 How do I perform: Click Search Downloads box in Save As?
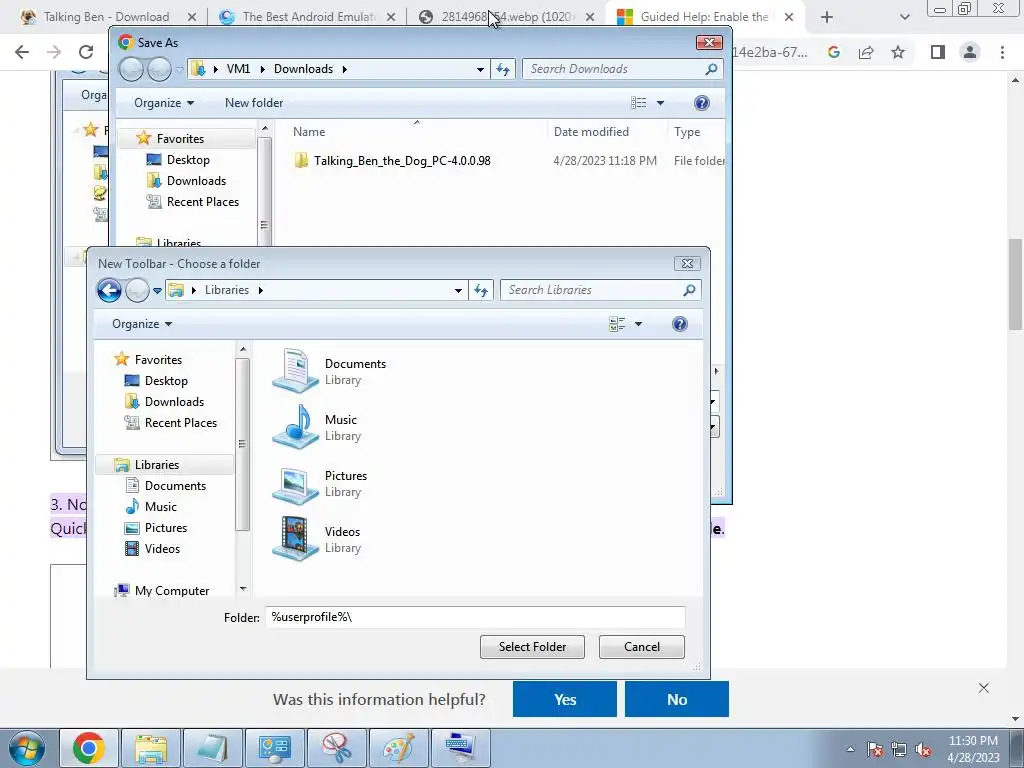(x=622, y=69)
